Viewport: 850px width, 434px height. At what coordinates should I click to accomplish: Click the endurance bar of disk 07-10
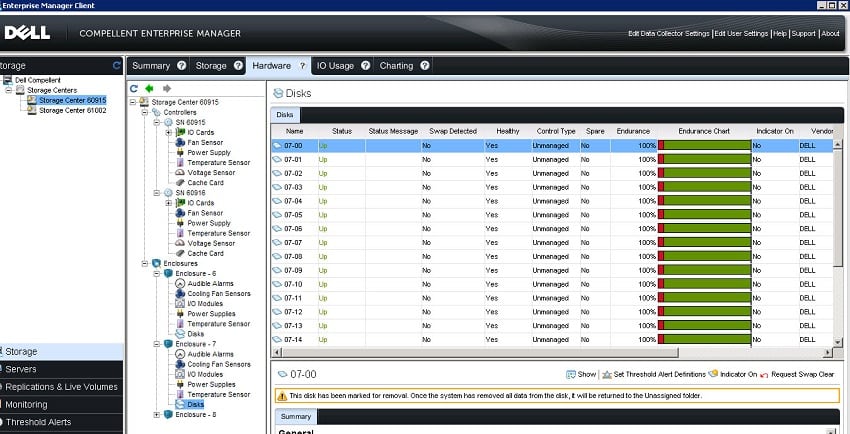pos(705,284)
